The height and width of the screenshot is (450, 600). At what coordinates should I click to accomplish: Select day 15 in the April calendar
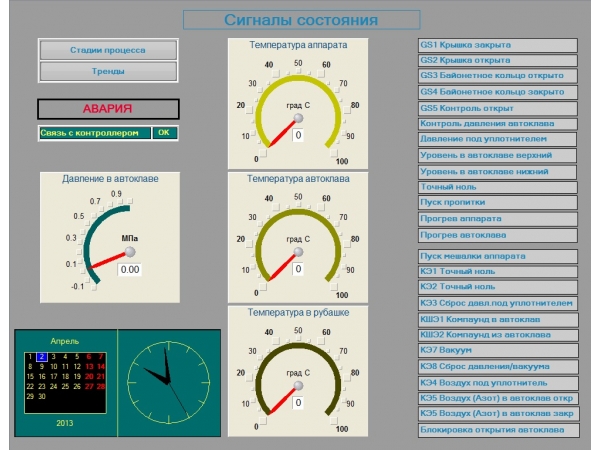(x=30, y=377)
